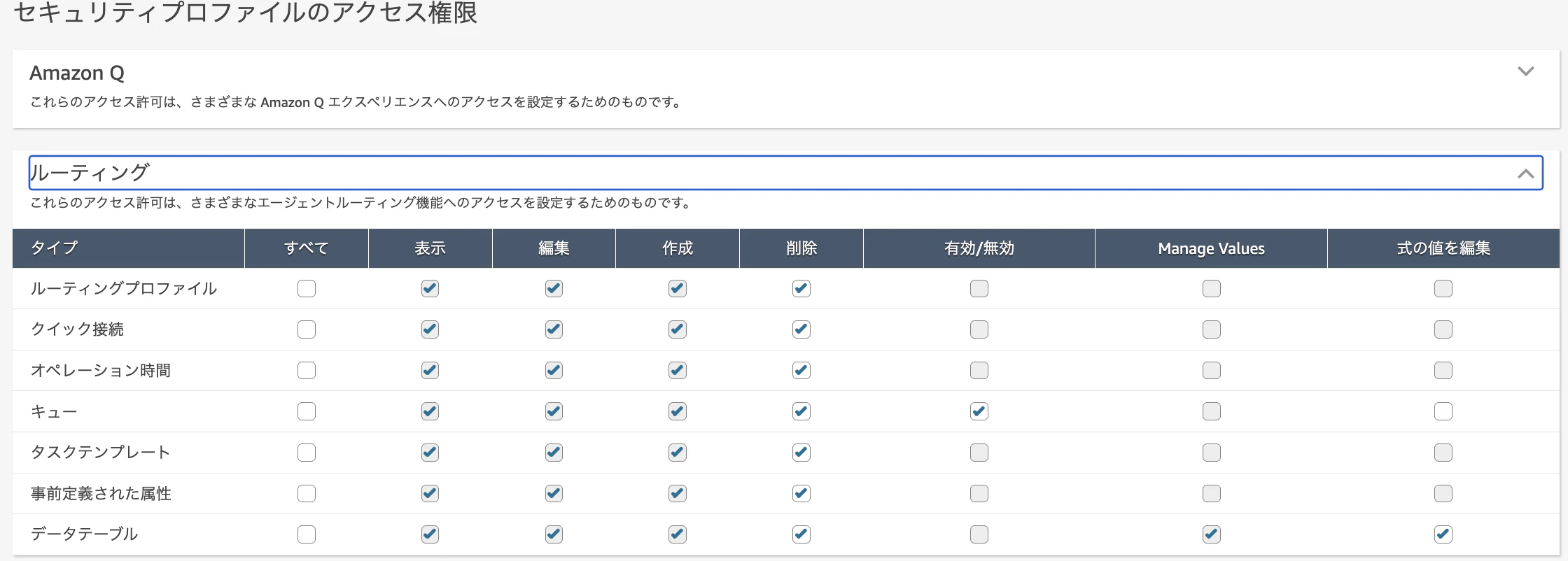The width and height of the screenshot is (1568, 561).
Task: Click the 式の値を編集 column header
Action: 1443,248
